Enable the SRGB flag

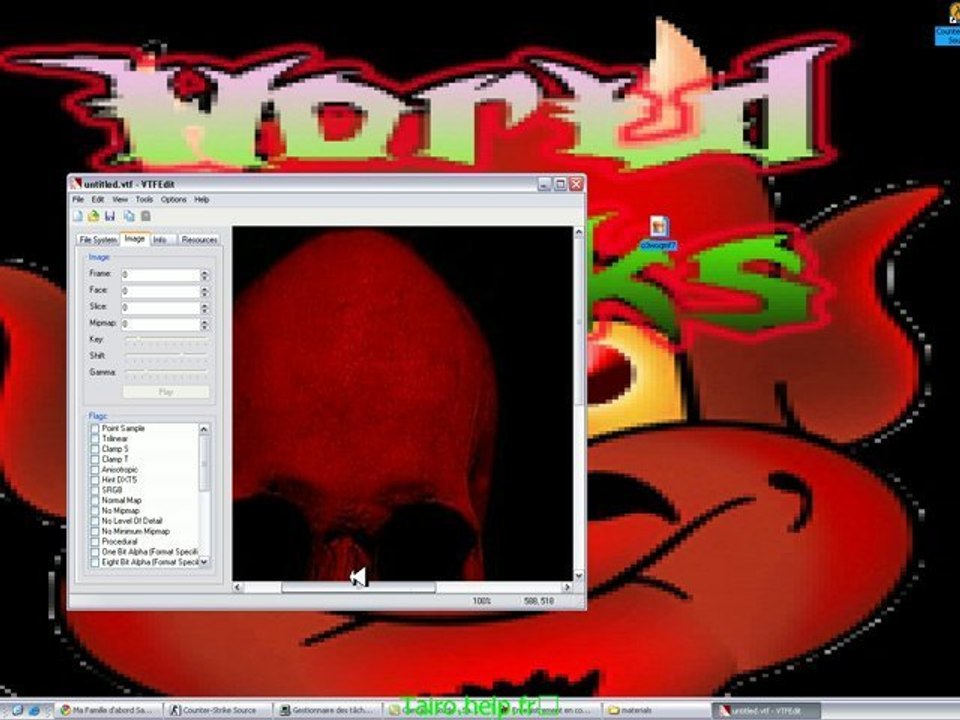95,490
